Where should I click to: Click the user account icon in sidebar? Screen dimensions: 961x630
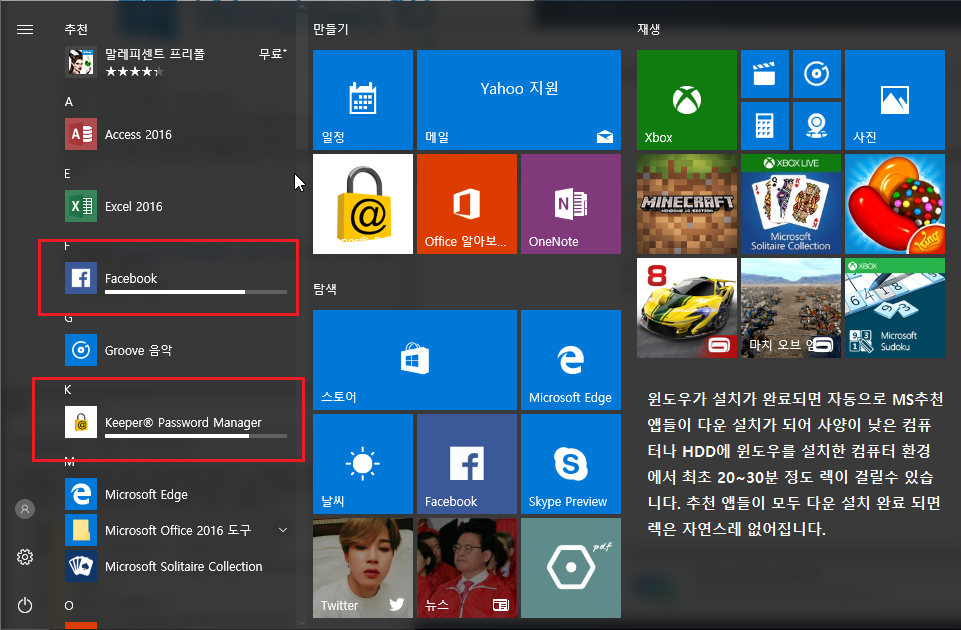coord(26,509)
